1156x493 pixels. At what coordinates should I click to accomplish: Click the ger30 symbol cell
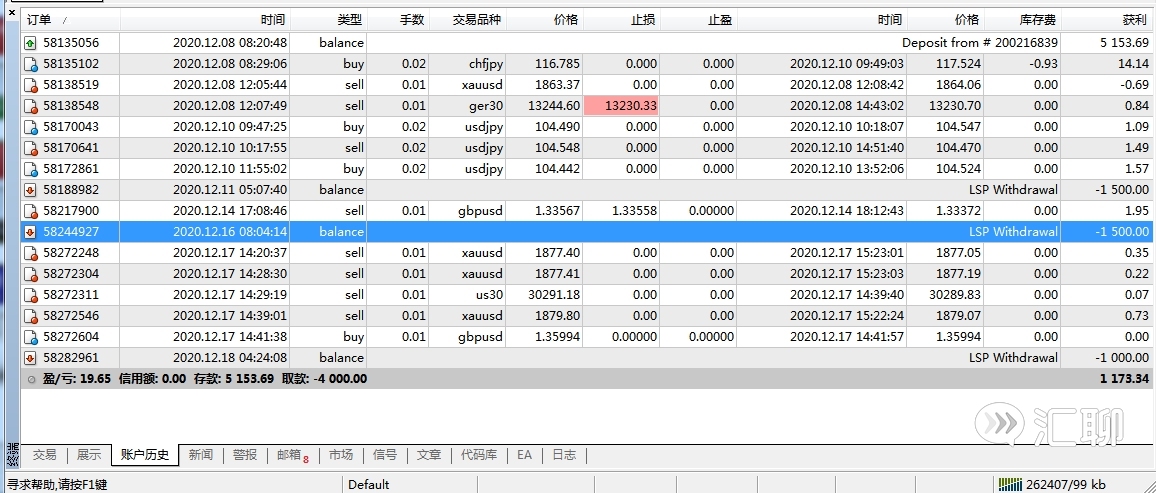[x=487, y=106]
